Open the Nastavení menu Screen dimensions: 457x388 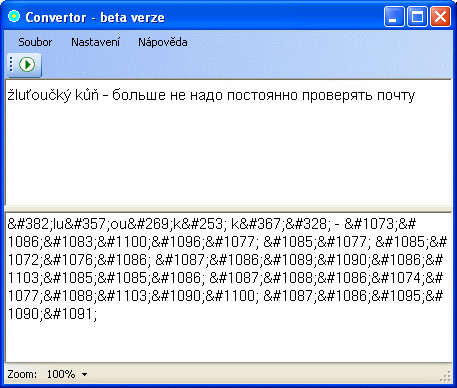click(95, 42)
